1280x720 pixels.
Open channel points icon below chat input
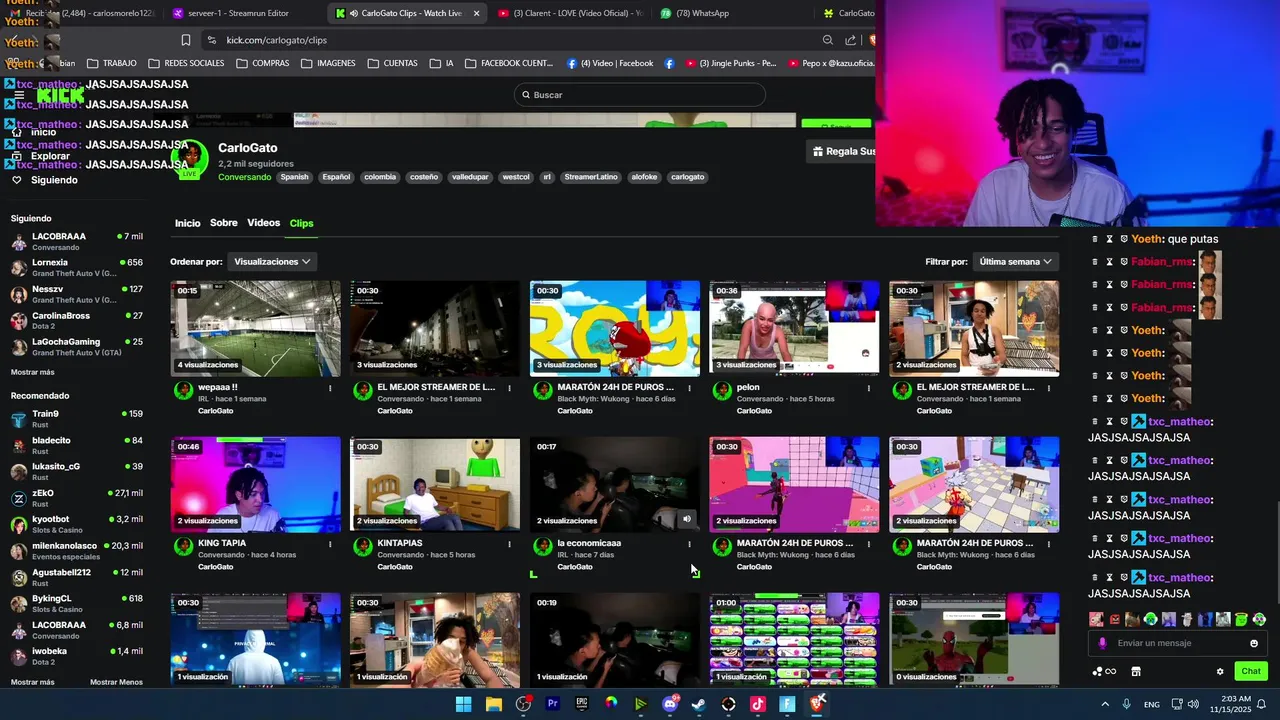click(1104, 671)
